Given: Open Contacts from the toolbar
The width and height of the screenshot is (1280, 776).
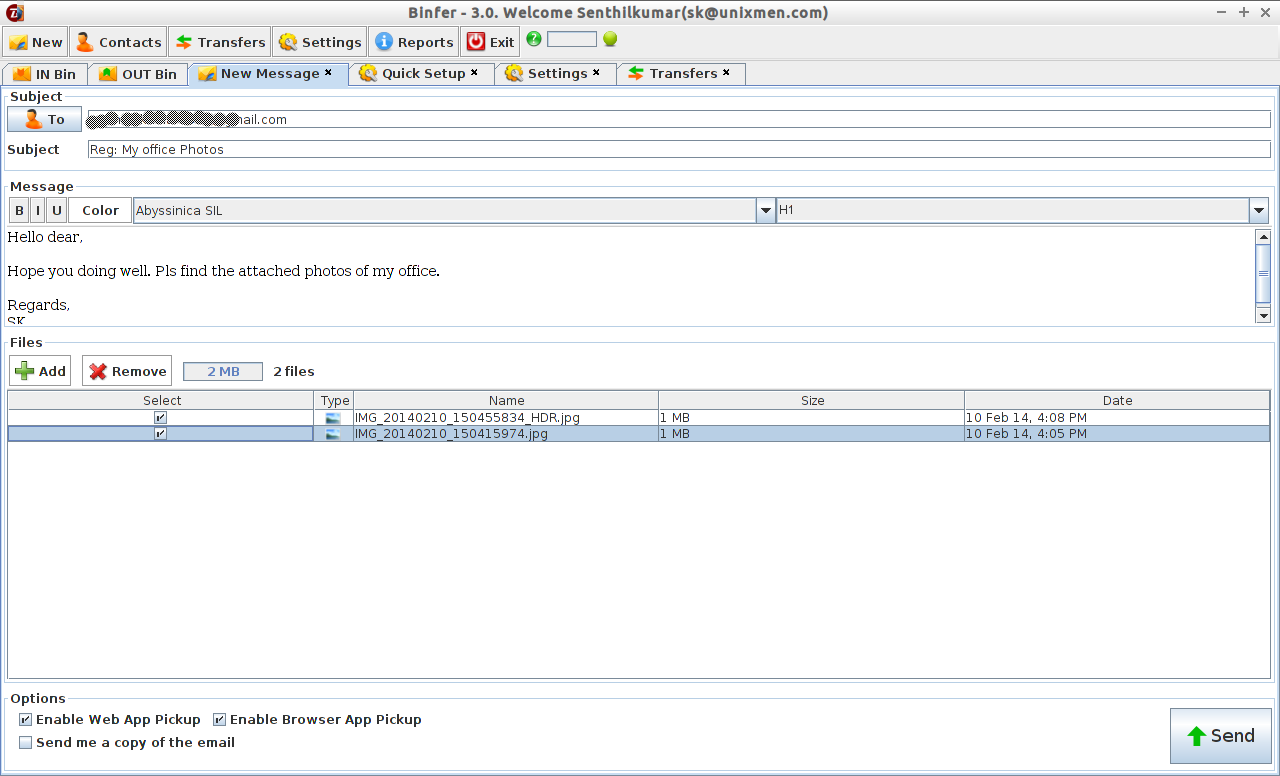Looking at the screenshot, I should coord(118,42).
